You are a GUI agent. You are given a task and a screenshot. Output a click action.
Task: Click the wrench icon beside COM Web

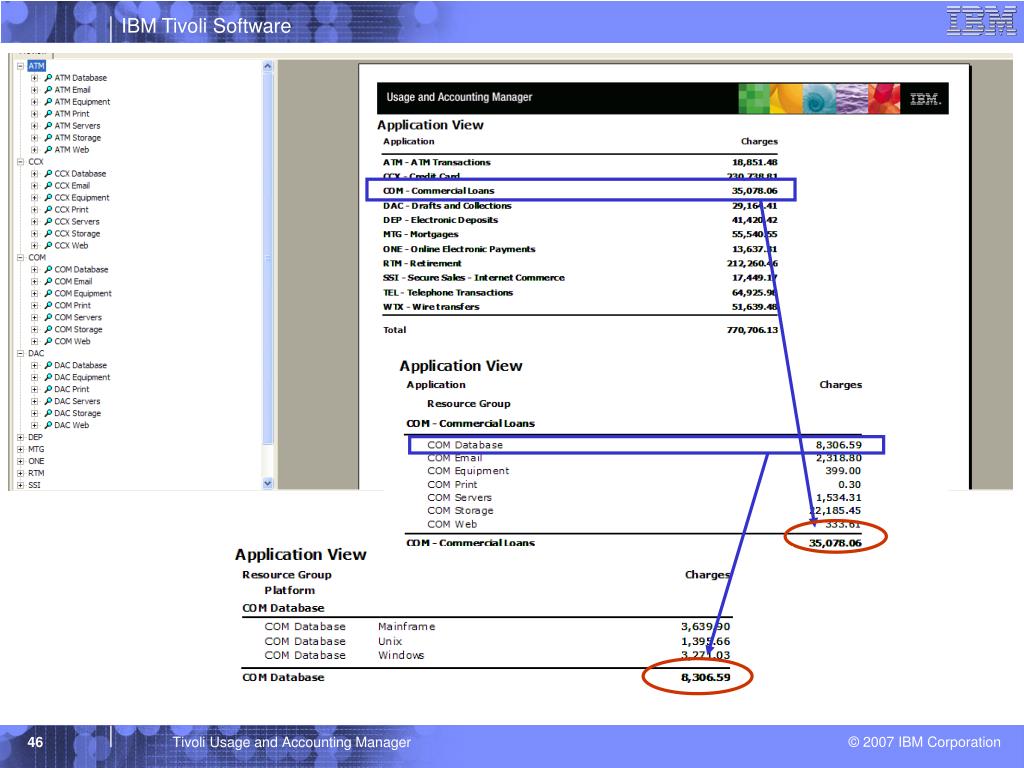click(48, 341)
